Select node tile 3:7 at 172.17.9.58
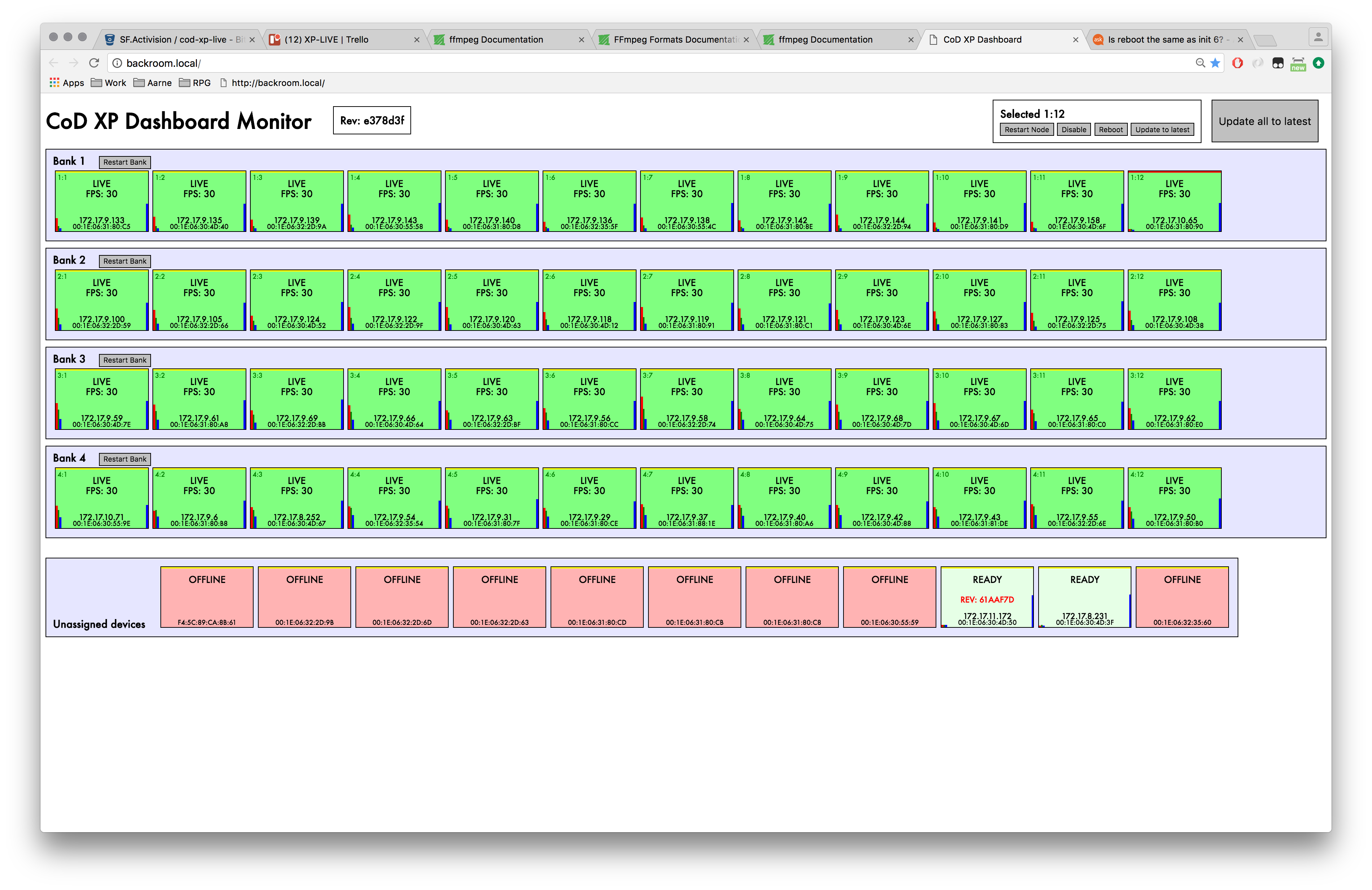1372x890 pixels. 687,399
